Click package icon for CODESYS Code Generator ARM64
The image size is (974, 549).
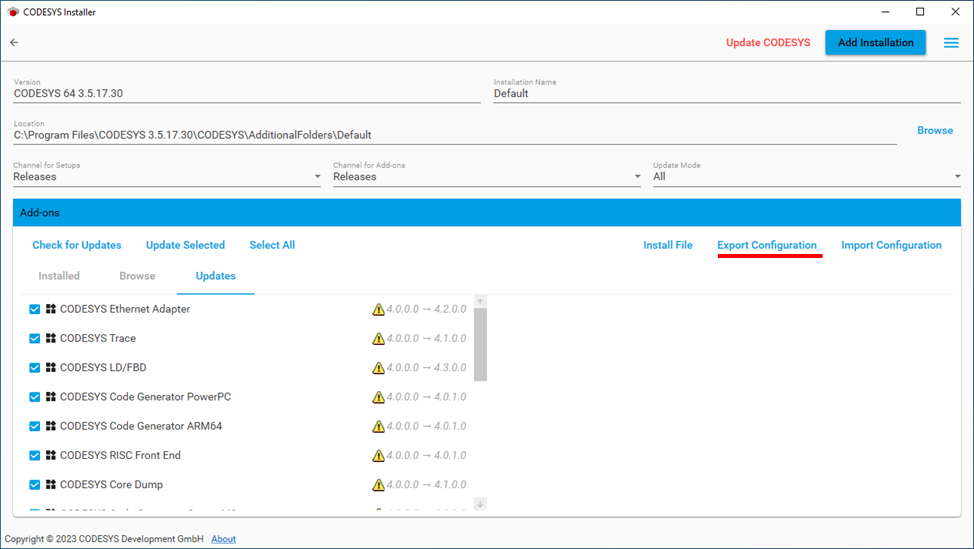[50, 426]
